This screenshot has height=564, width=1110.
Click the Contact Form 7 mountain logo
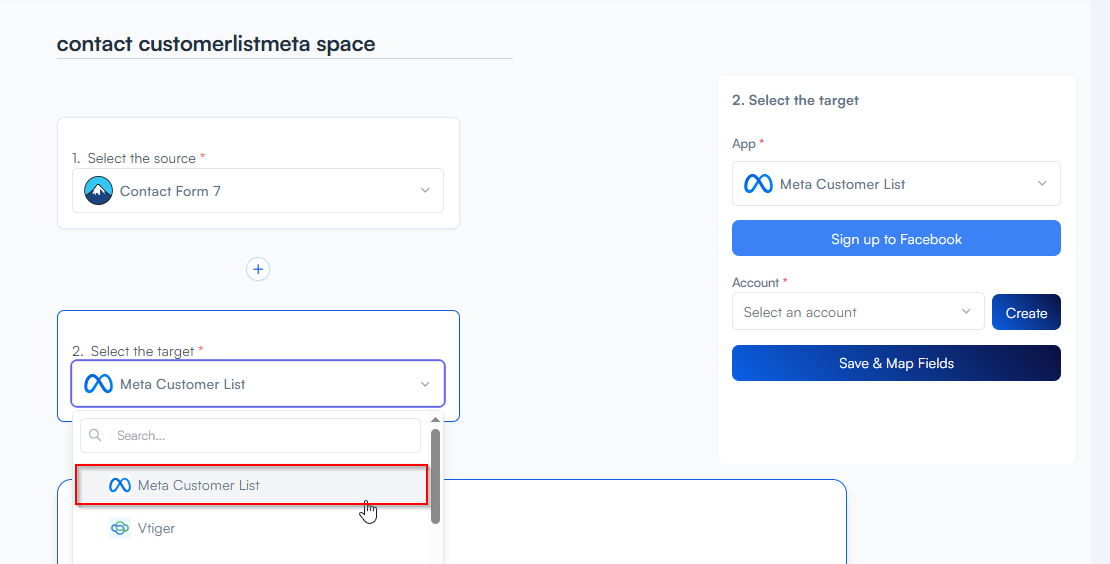pos(98,191)
